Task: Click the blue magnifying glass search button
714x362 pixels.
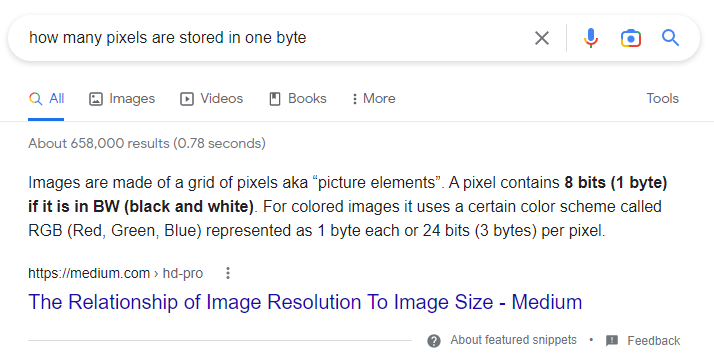Action: 670,38
